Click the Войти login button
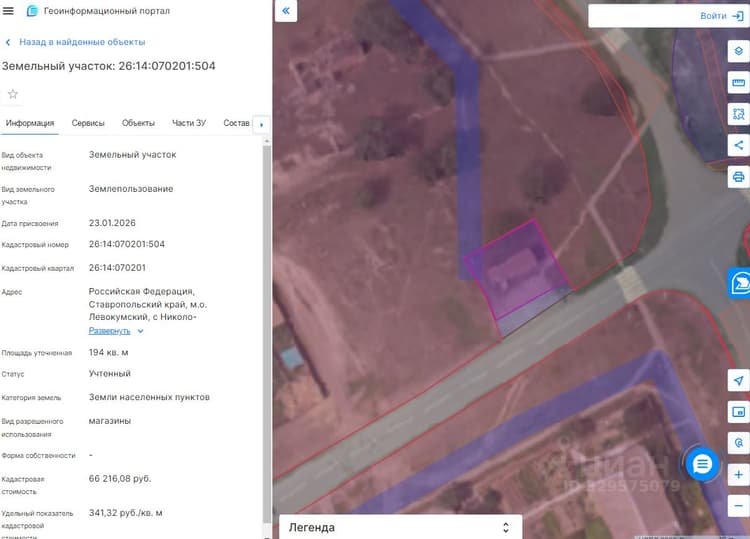The height and width of the screenshot is (539, 750). coord(713,16)
